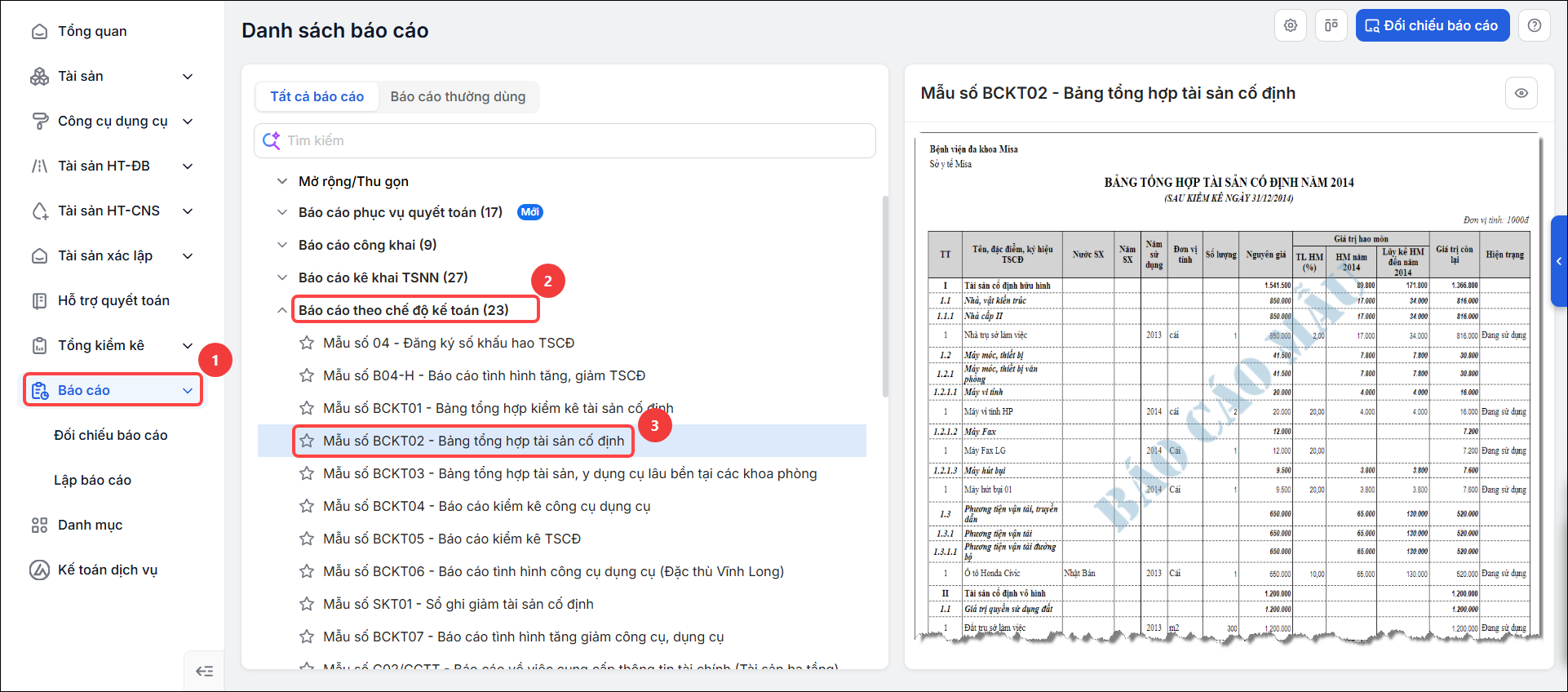Click the Tài sản xác lập icon
Screen dimensions: 1568x692
[39, 255]
